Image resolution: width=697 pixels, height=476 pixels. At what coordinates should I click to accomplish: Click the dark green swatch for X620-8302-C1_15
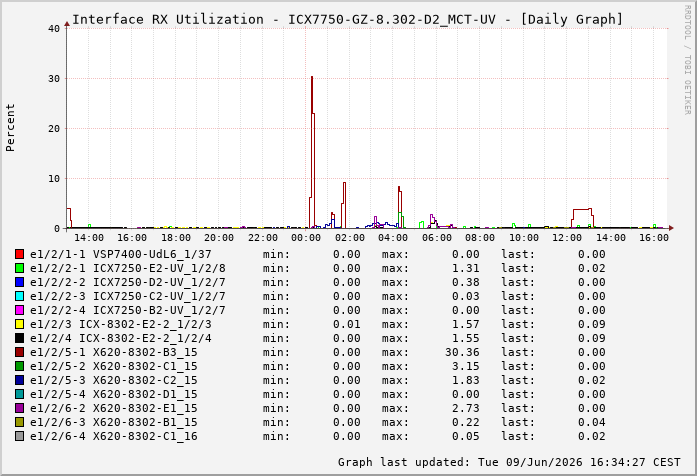[19, 366]
